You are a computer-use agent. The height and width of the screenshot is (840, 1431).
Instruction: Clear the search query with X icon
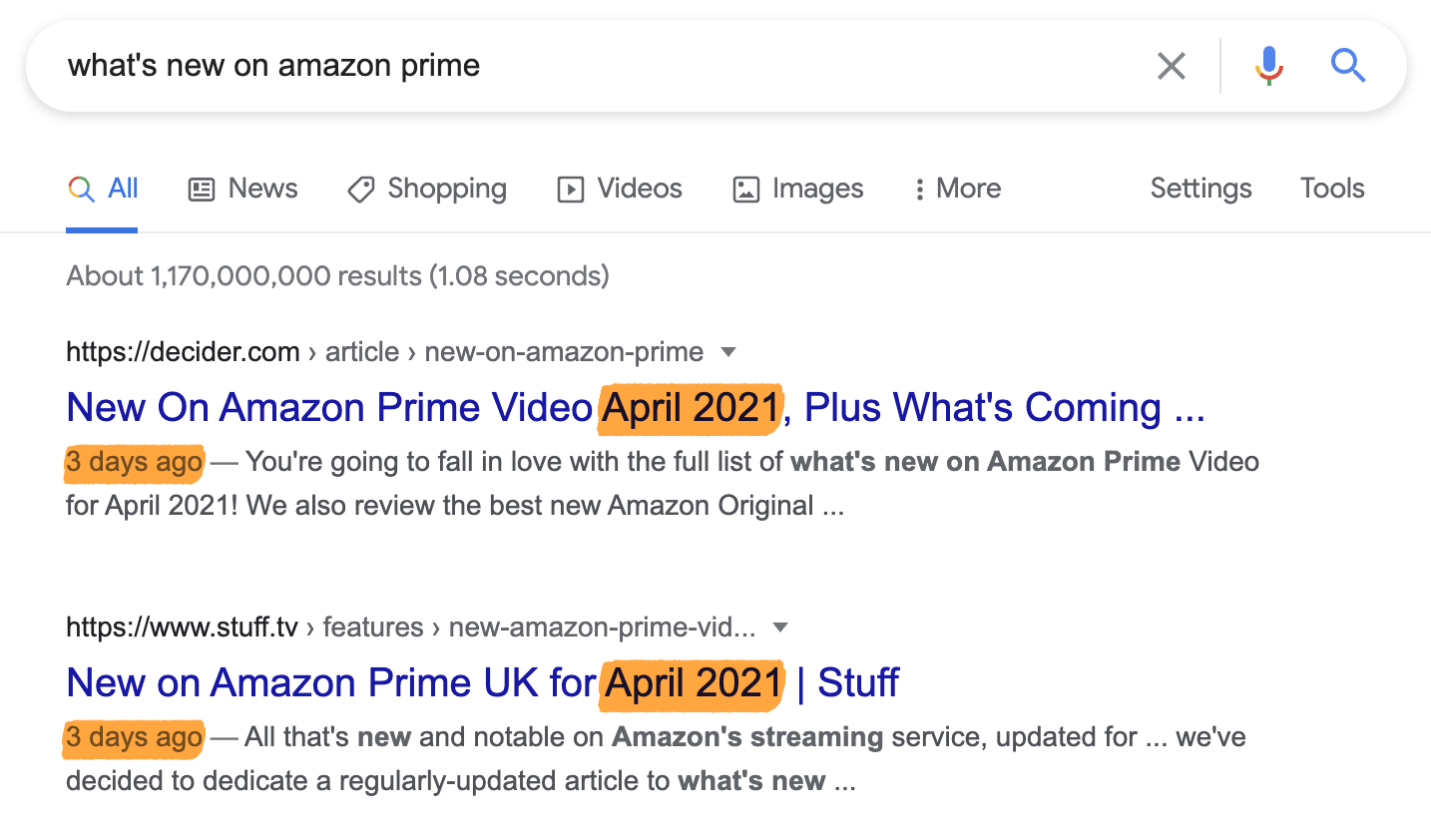click(1172, 66)
